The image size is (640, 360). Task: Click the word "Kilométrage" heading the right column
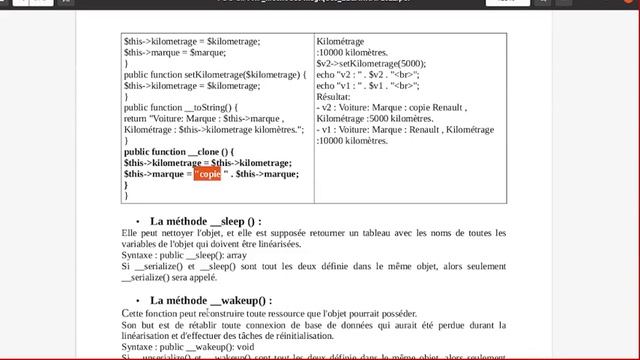pos(340,42)
